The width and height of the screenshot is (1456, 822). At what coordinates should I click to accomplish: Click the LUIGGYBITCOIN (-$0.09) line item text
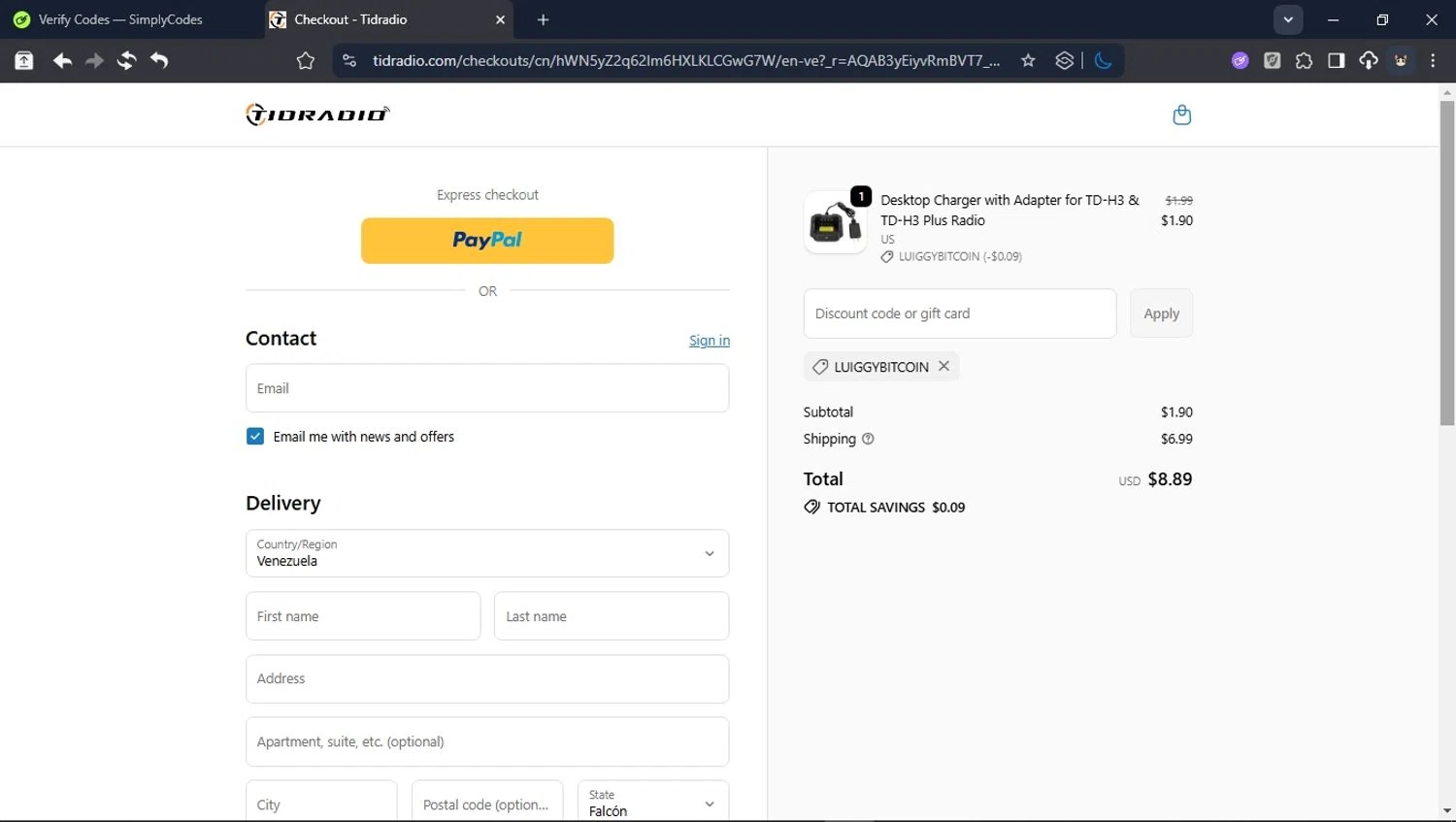[960, 257]
